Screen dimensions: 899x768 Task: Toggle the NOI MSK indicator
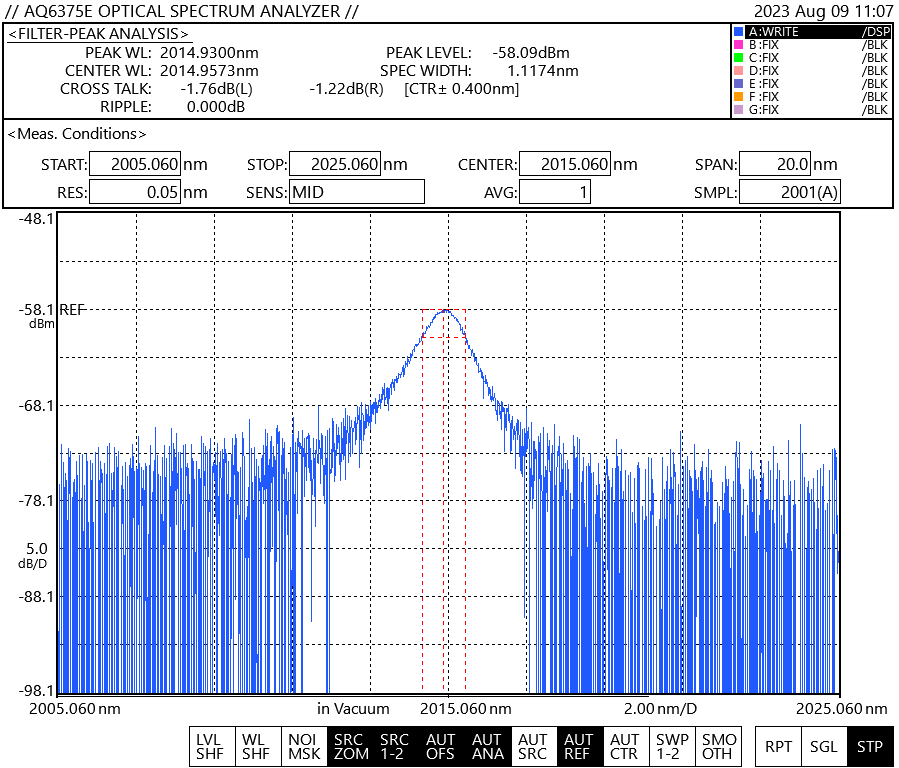click(303, 746)
